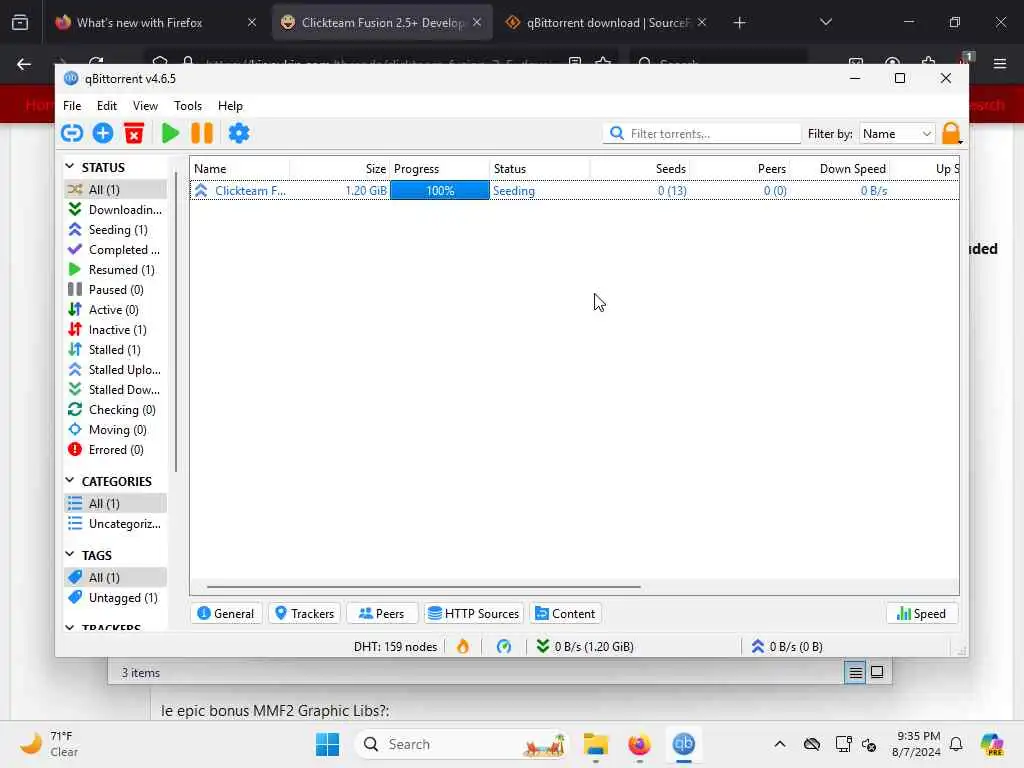Click the orange lock UI icon
Viewport: 1024px width, 768px height.
[951, 133]
